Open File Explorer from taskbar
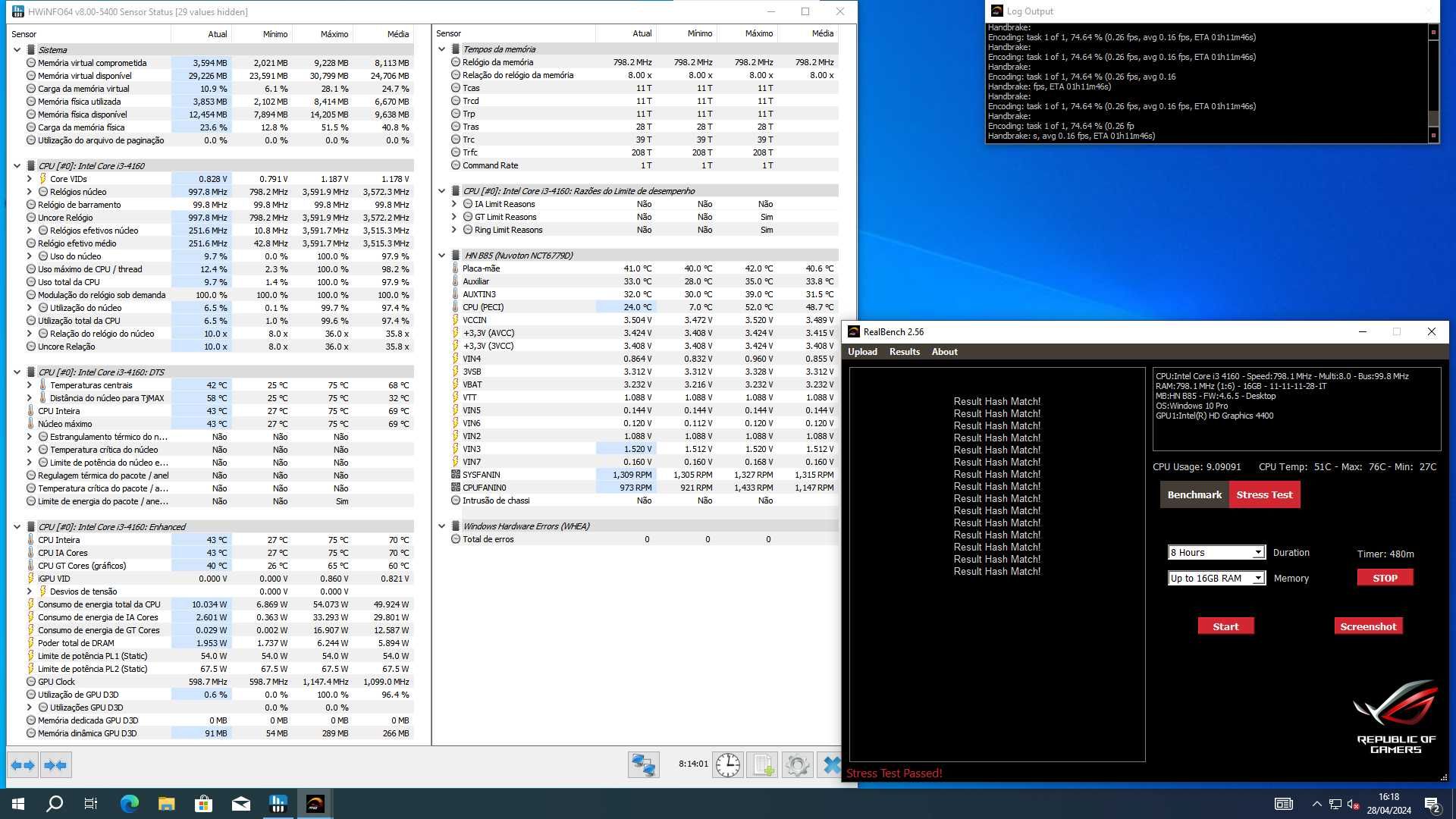 (x=166, y=804)
